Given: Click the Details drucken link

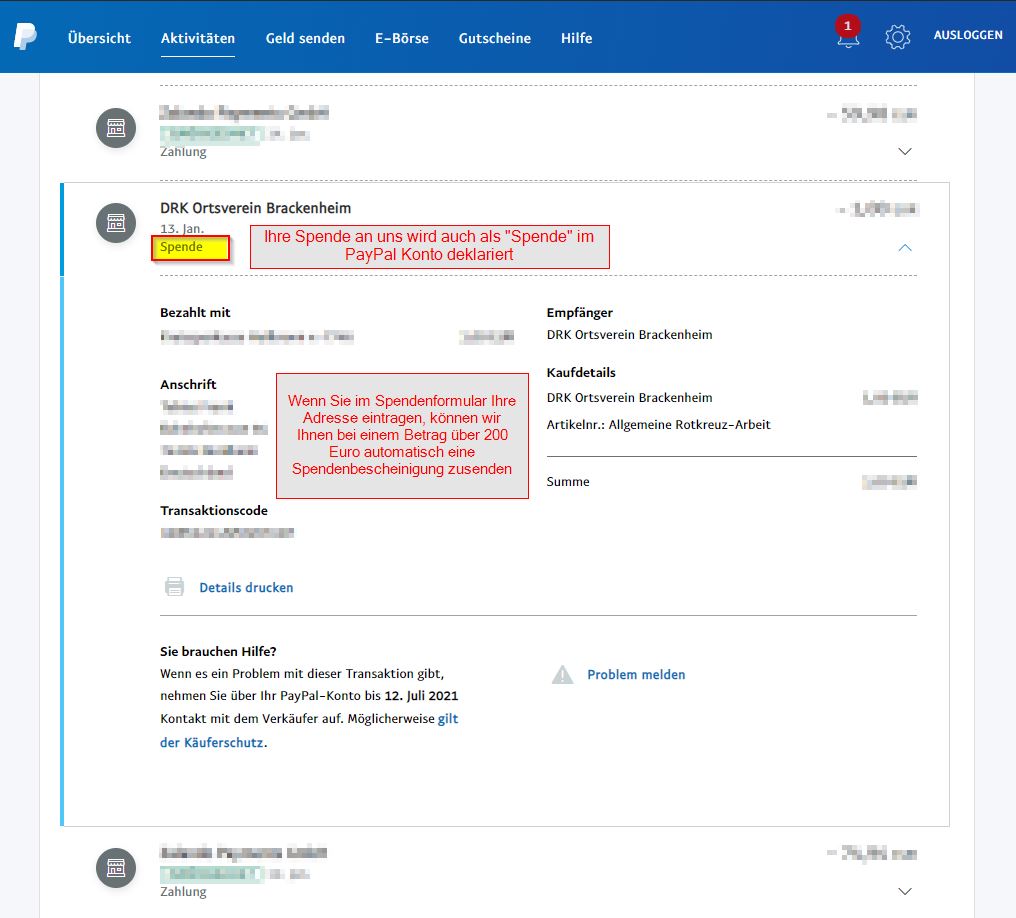Looking at the screenshot, I should (x=246, y=588).
